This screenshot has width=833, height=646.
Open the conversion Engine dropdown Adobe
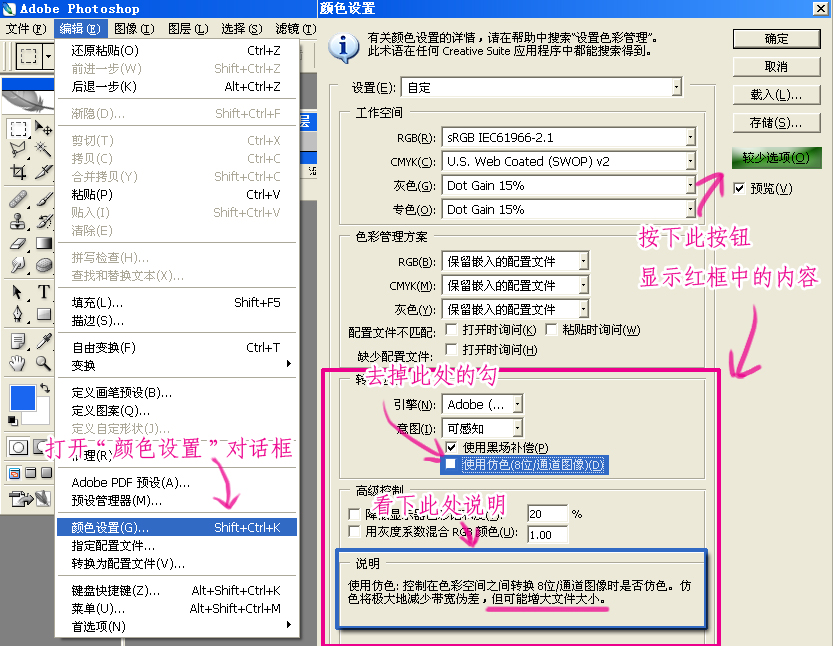click(482, 404)
